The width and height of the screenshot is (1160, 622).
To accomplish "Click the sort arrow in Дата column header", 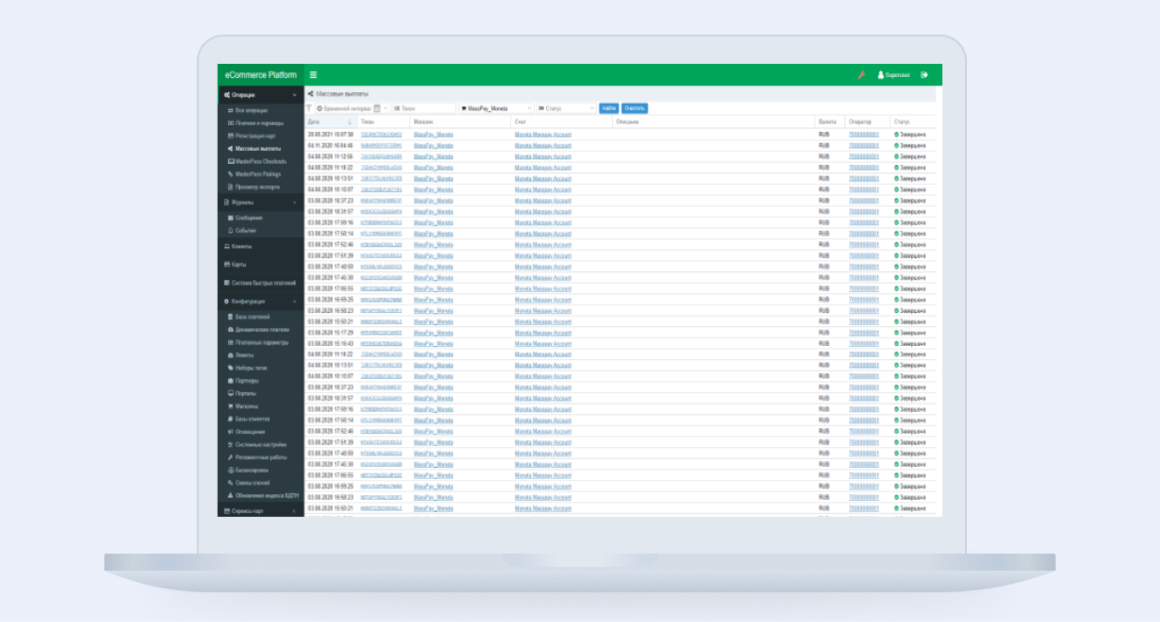I will [350, 122].
